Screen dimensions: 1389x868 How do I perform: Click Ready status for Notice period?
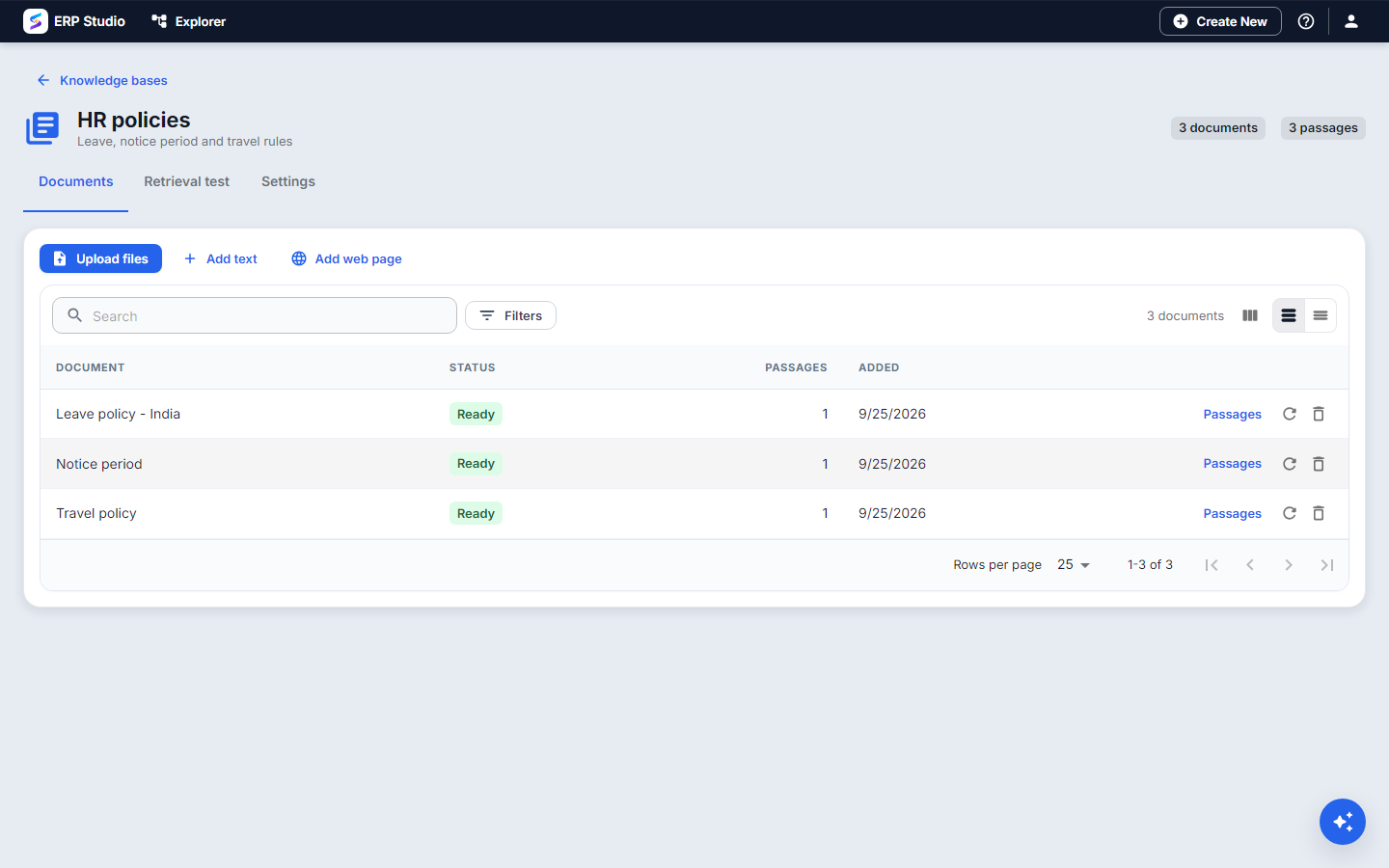click(476, 464)
